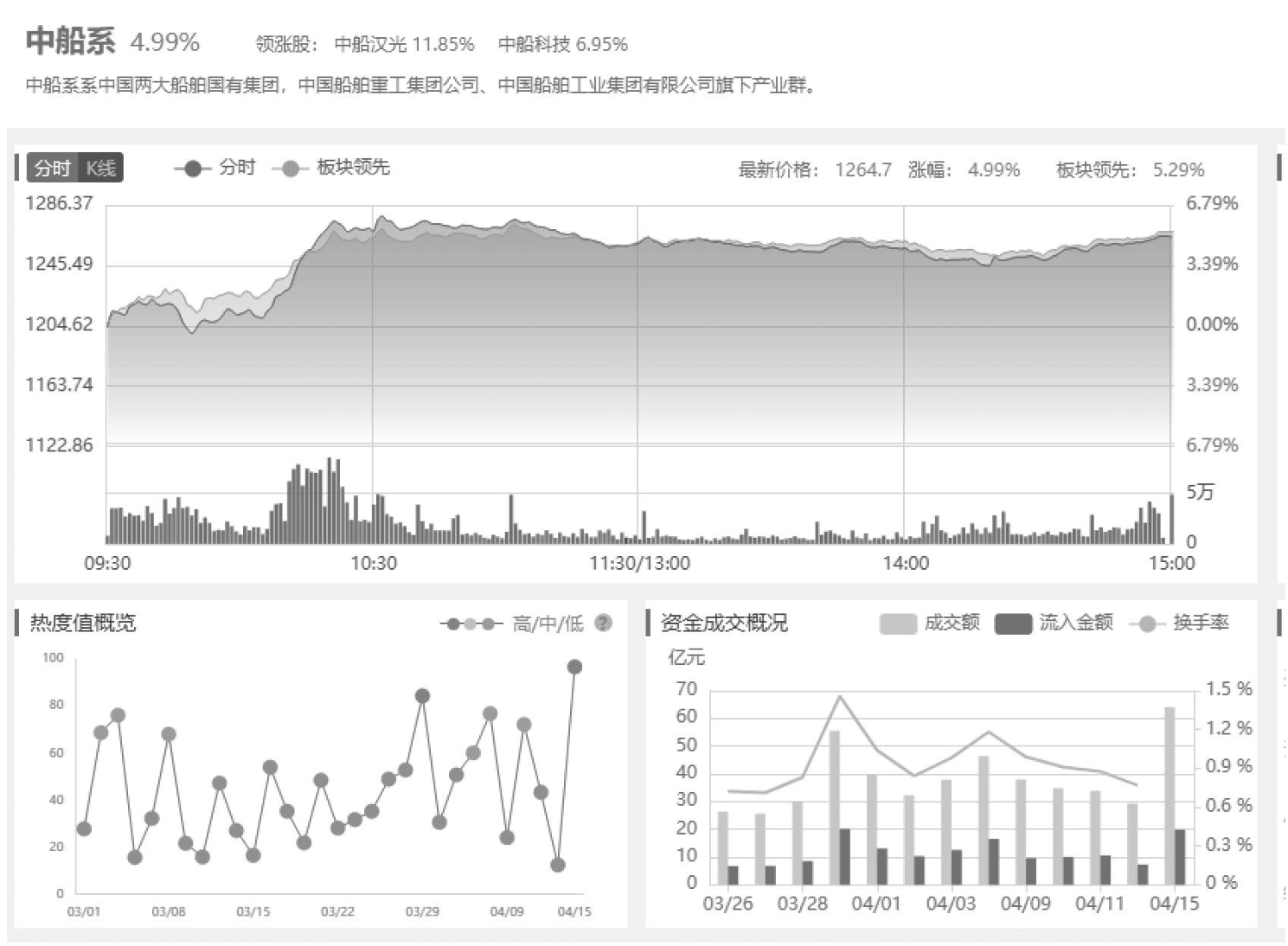Click the 15:00 closing volume bar
This screenshot has width=1288, height=946.
click(x=1171, y=519)
